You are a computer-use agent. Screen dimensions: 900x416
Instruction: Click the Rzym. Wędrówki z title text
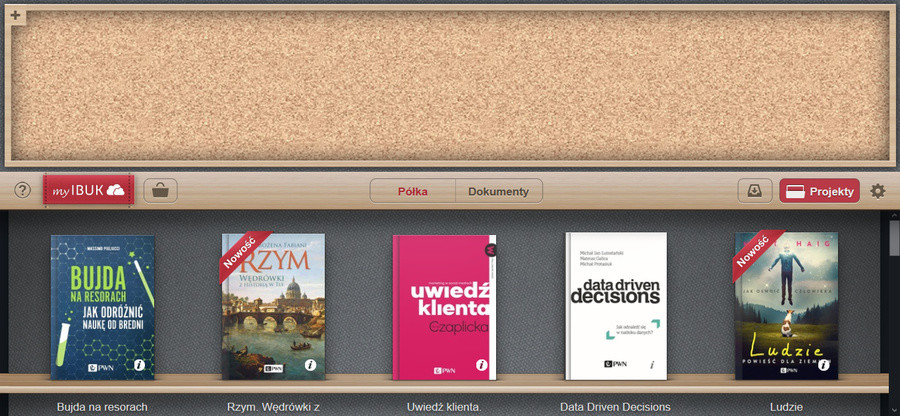pyautogui.click(x=273, y=407)
